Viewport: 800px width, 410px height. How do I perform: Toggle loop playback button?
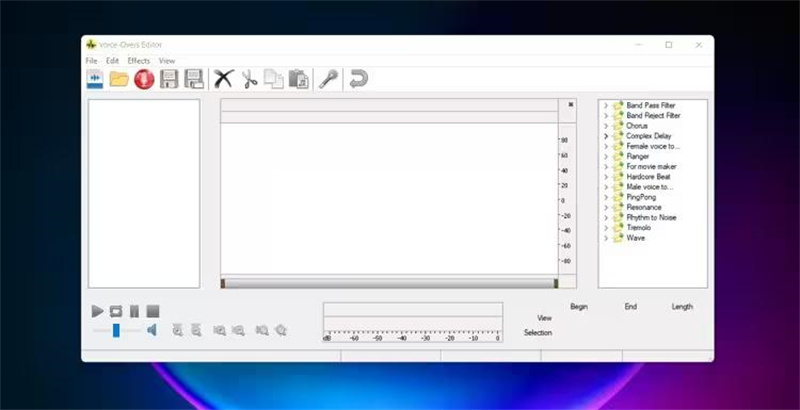(116, 311)
